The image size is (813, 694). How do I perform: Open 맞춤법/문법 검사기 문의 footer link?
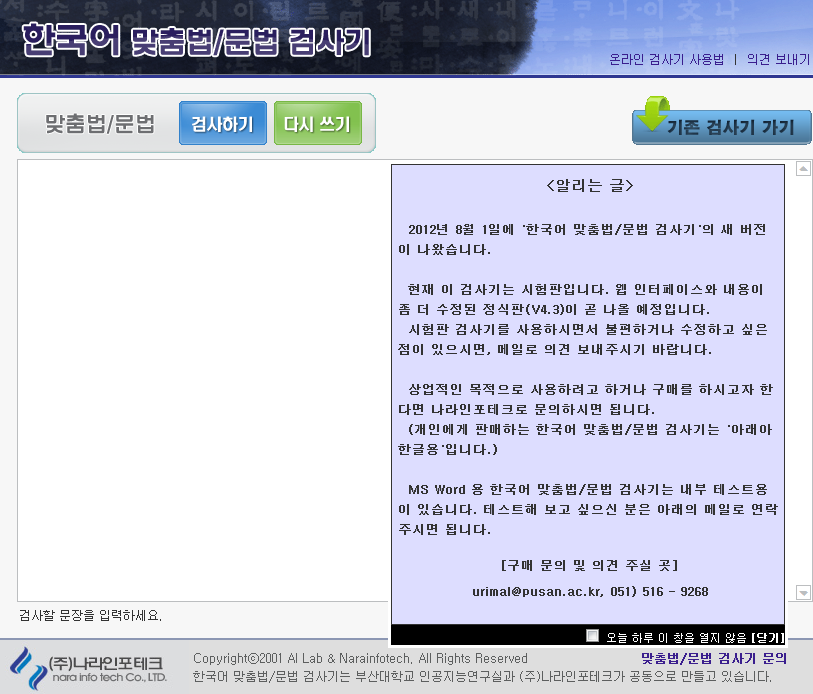point(713,658)
